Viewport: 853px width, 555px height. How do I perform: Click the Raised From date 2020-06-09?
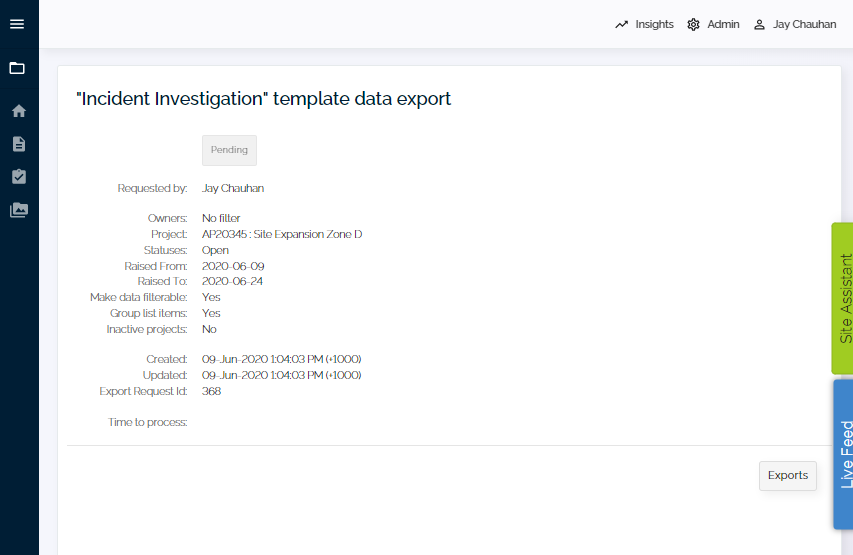coord(233,266)
